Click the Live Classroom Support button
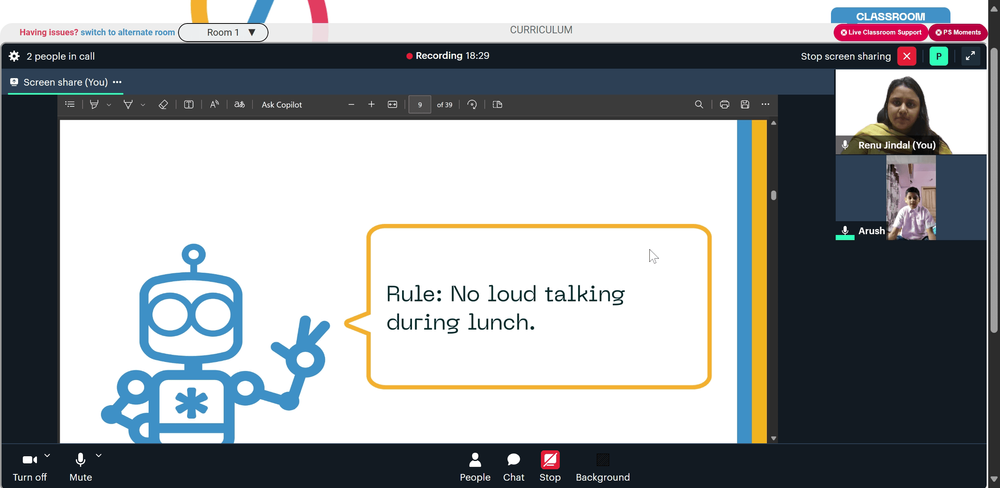1000x488 pixels. [881, 33]
